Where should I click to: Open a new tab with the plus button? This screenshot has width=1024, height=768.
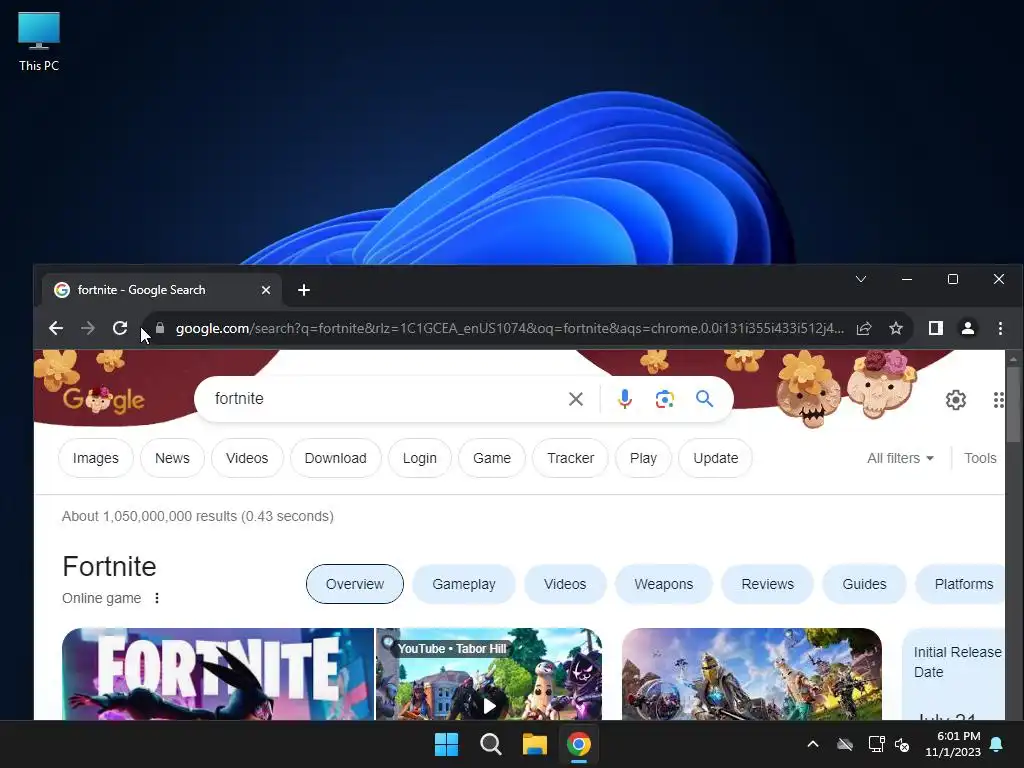304,290
